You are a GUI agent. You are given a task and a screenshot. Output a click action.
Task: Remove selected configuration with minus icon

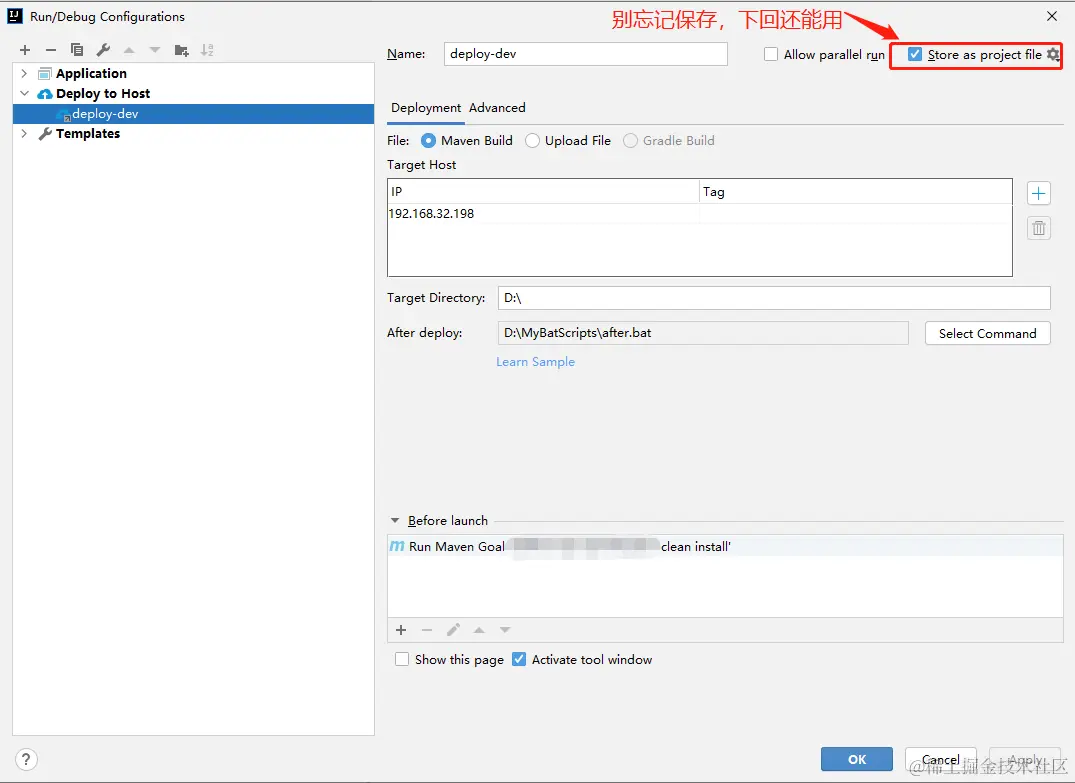(51, 50)
